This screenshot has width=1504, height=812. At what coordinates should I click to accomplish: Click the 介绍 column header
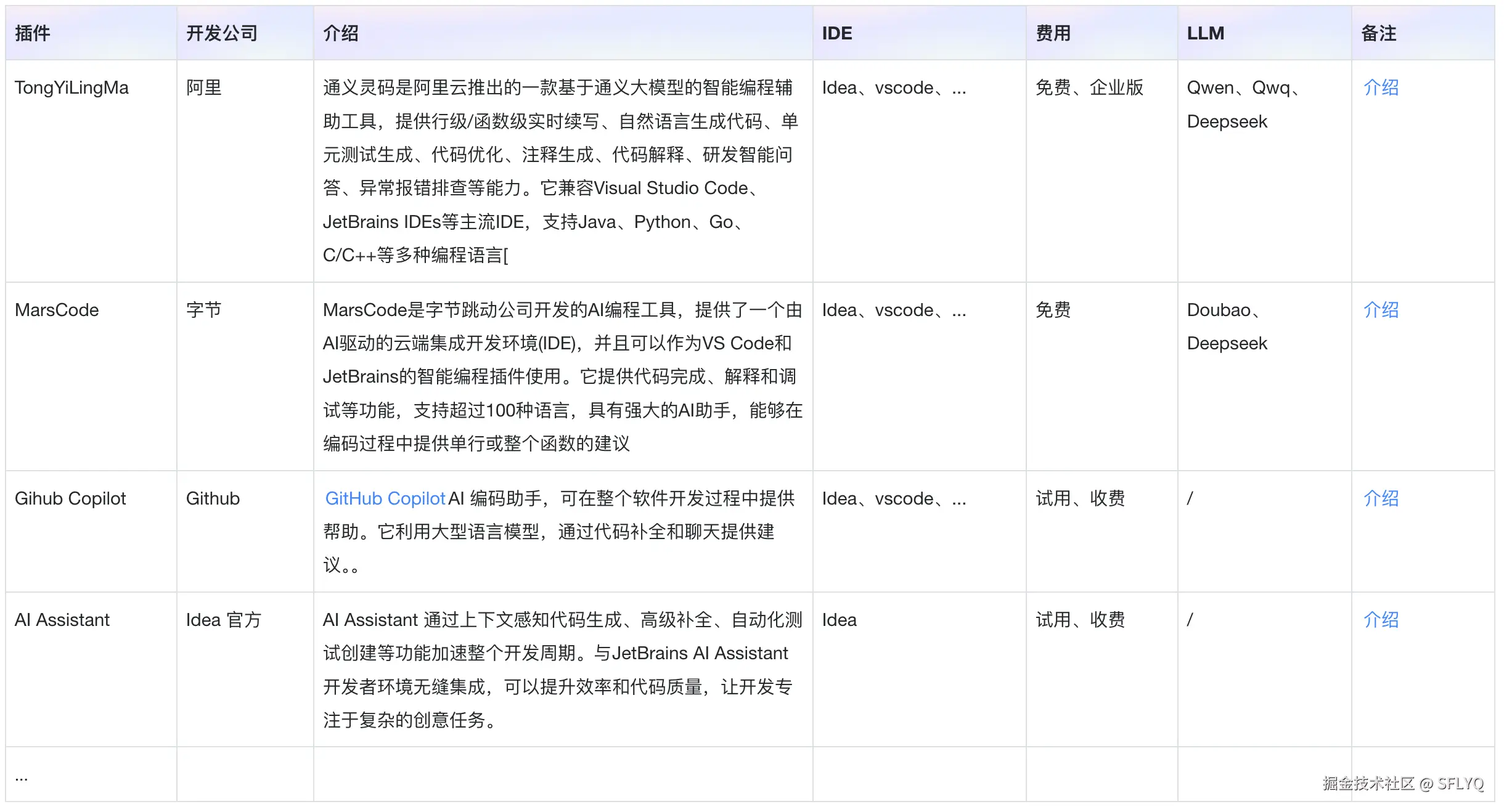341,33
